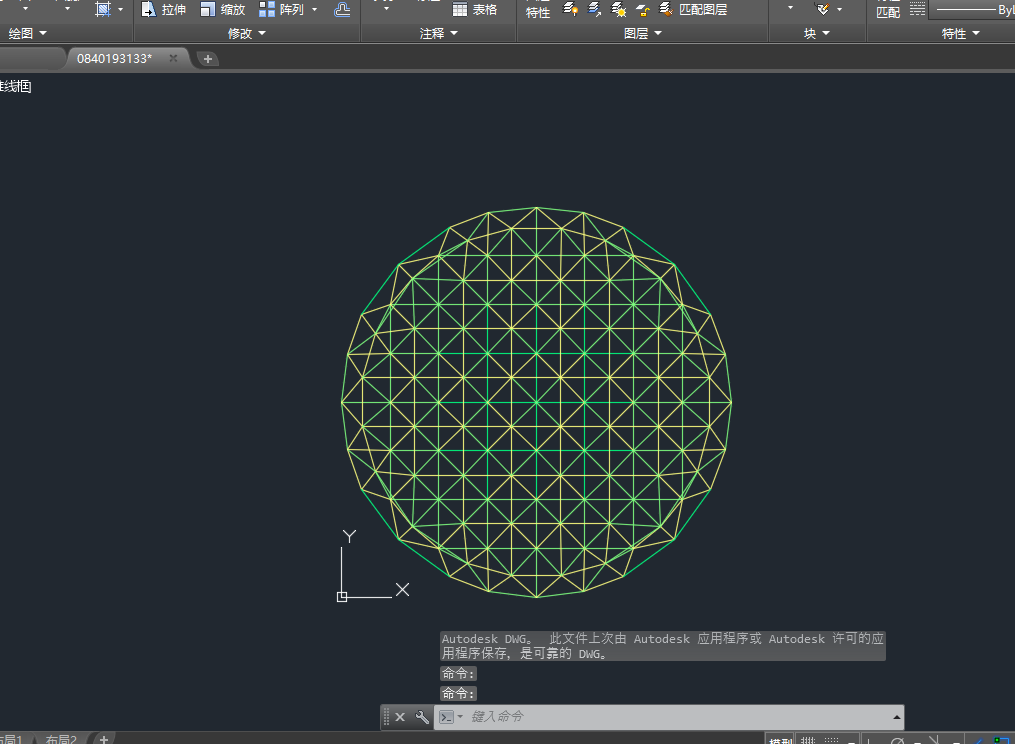This screenshot has width=1015, height=744.
Task: Add a new drawing tab
Action: click(208, 59)
